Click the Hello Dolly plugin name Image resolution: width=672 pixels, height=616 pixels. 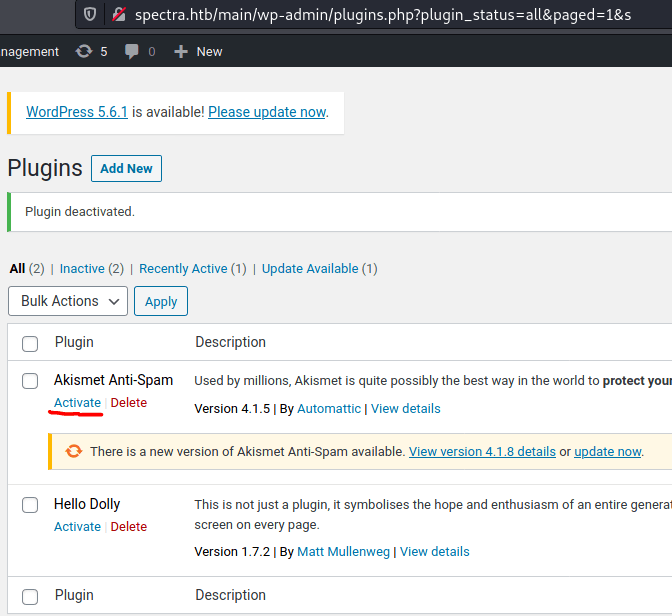87,504
